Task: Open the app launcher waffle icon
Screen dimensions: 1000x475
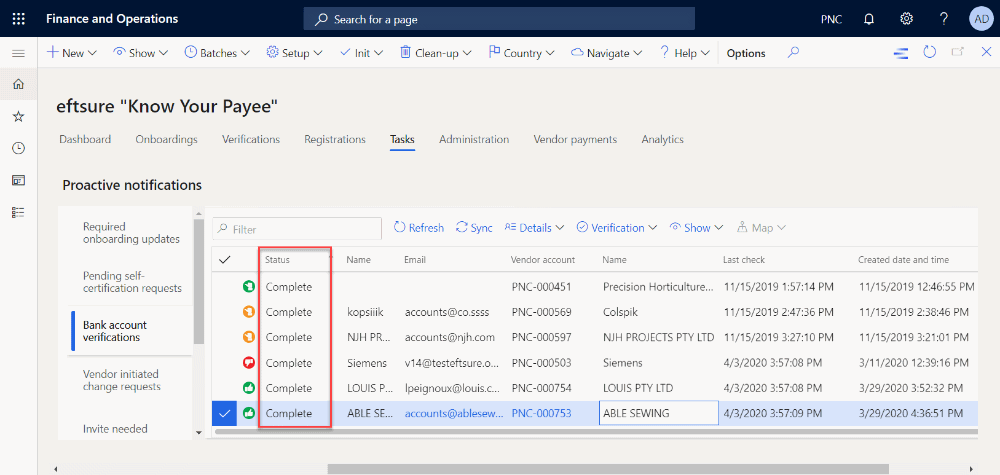Action: (x=18, y=19)
